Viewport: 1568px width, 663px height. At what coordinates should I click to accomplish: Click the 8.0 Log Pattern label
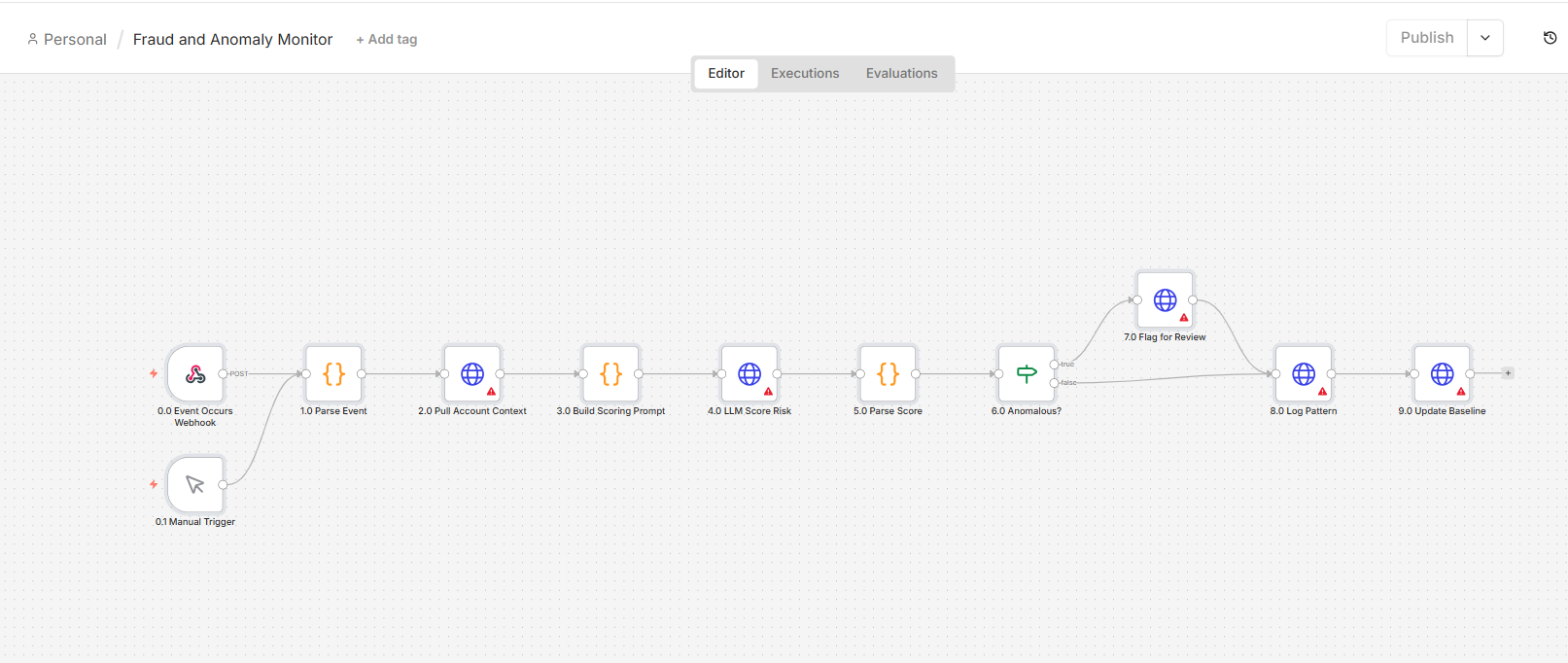pos(1304,411)
